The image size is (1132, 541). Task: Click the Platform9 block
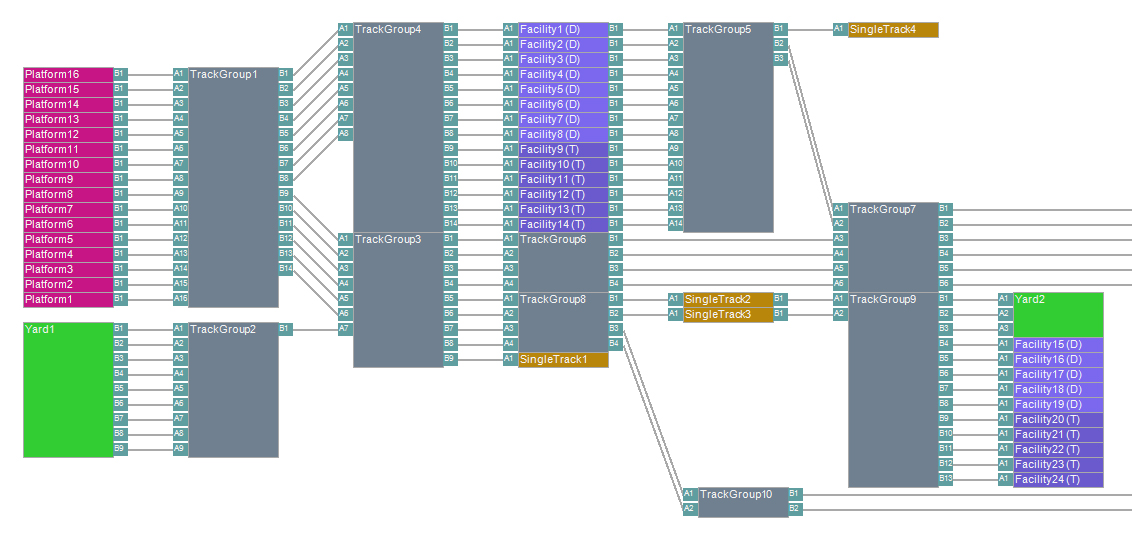(69, 179)
